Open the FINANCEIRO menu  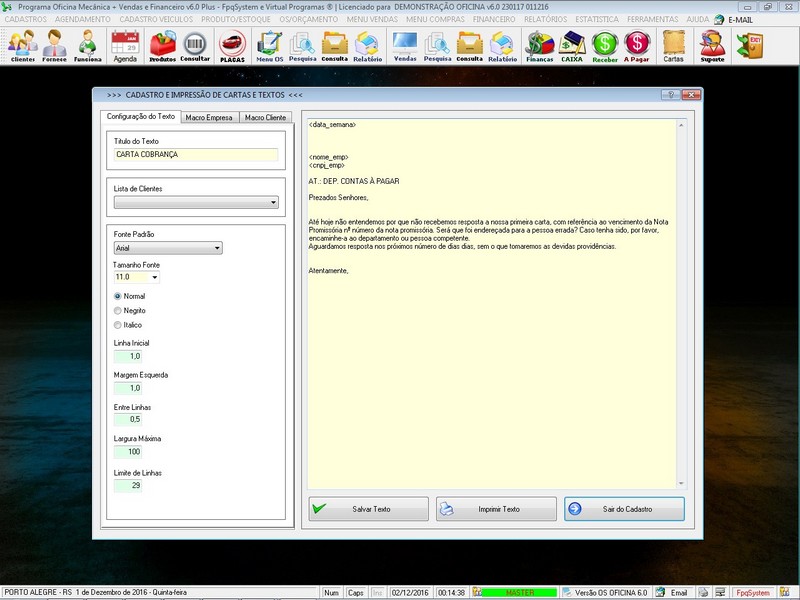point(494,19)
